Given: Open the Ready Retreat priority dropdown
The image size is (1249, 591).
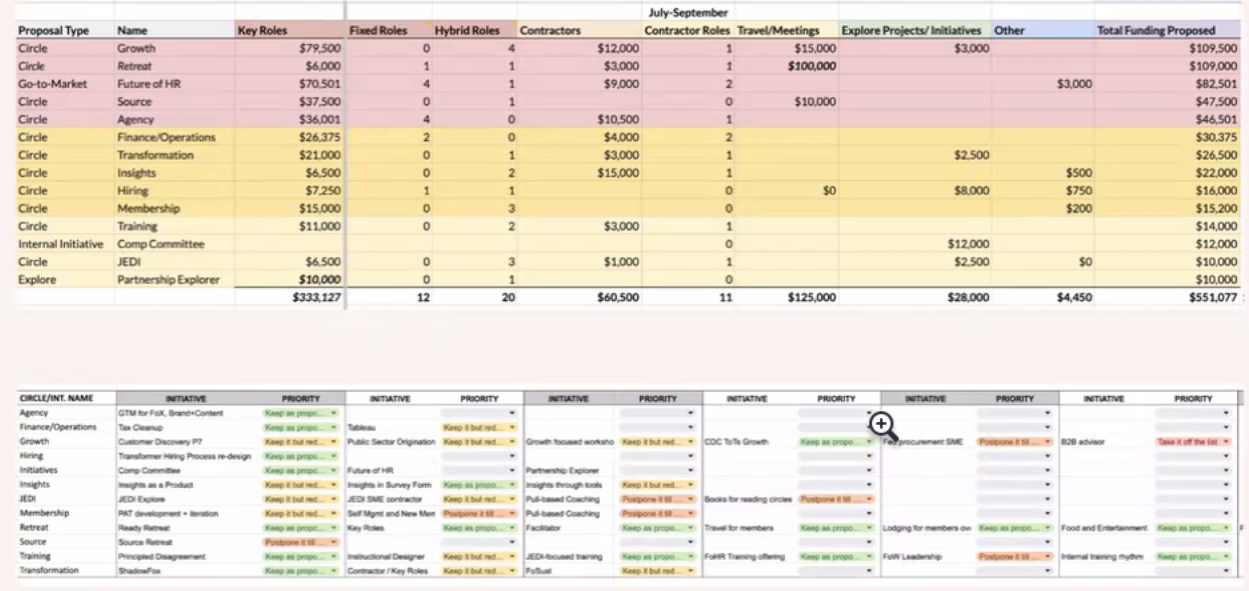Looking at the screenshot, I should pyautogui.click(x=300, y=527).
